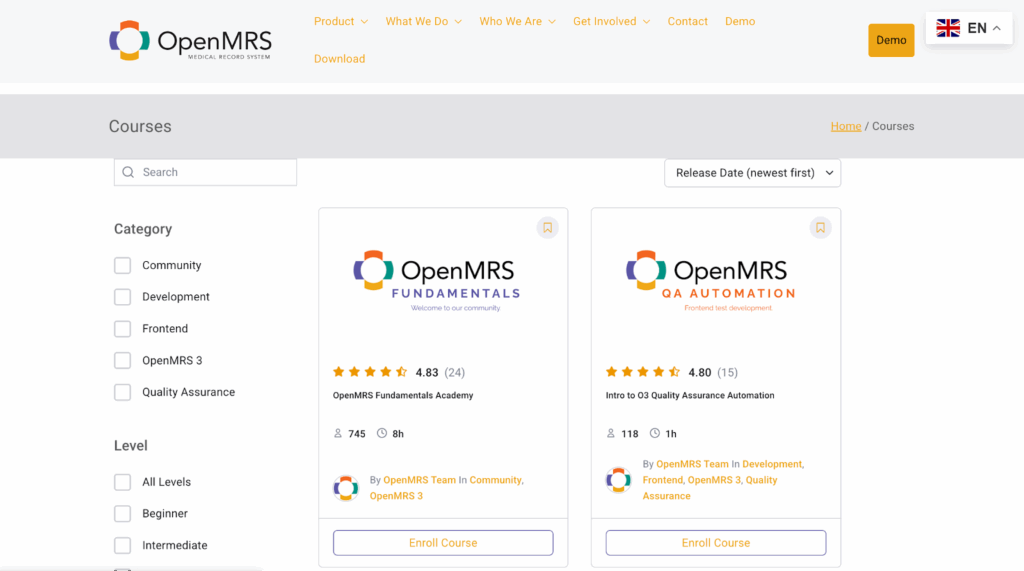The width and height of the screenshot is (1024, 571).
Task: Expand the What We Do menu
Action: click(x=423, y=22)
